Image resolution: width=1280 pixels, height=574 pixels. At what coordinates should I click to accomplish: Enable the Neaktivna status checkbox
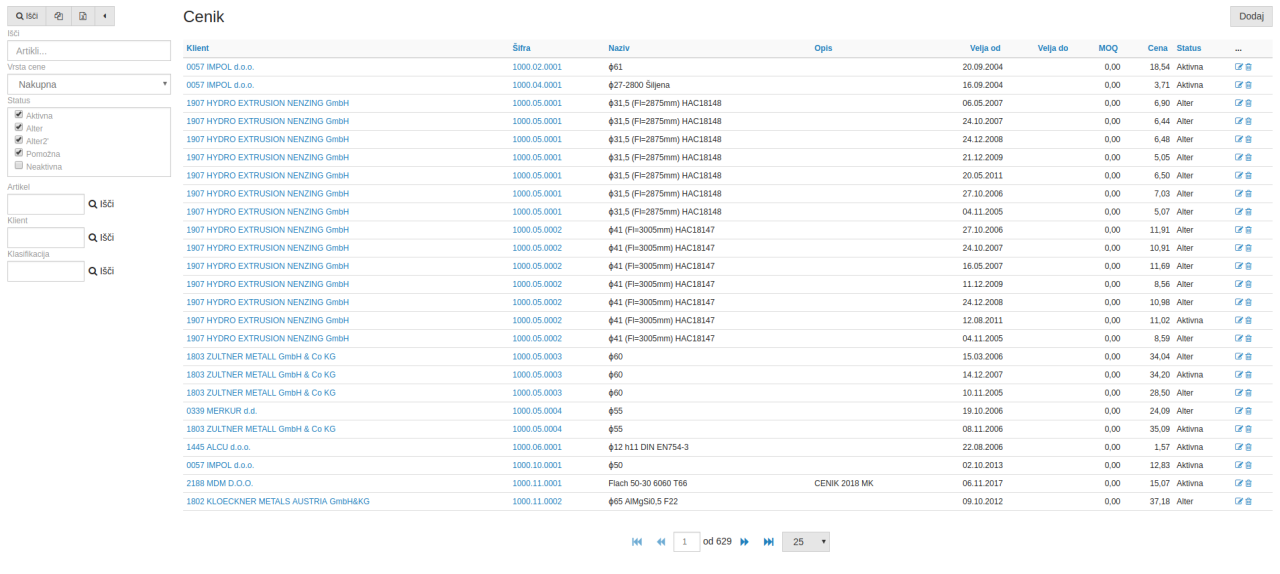(19, 166)
